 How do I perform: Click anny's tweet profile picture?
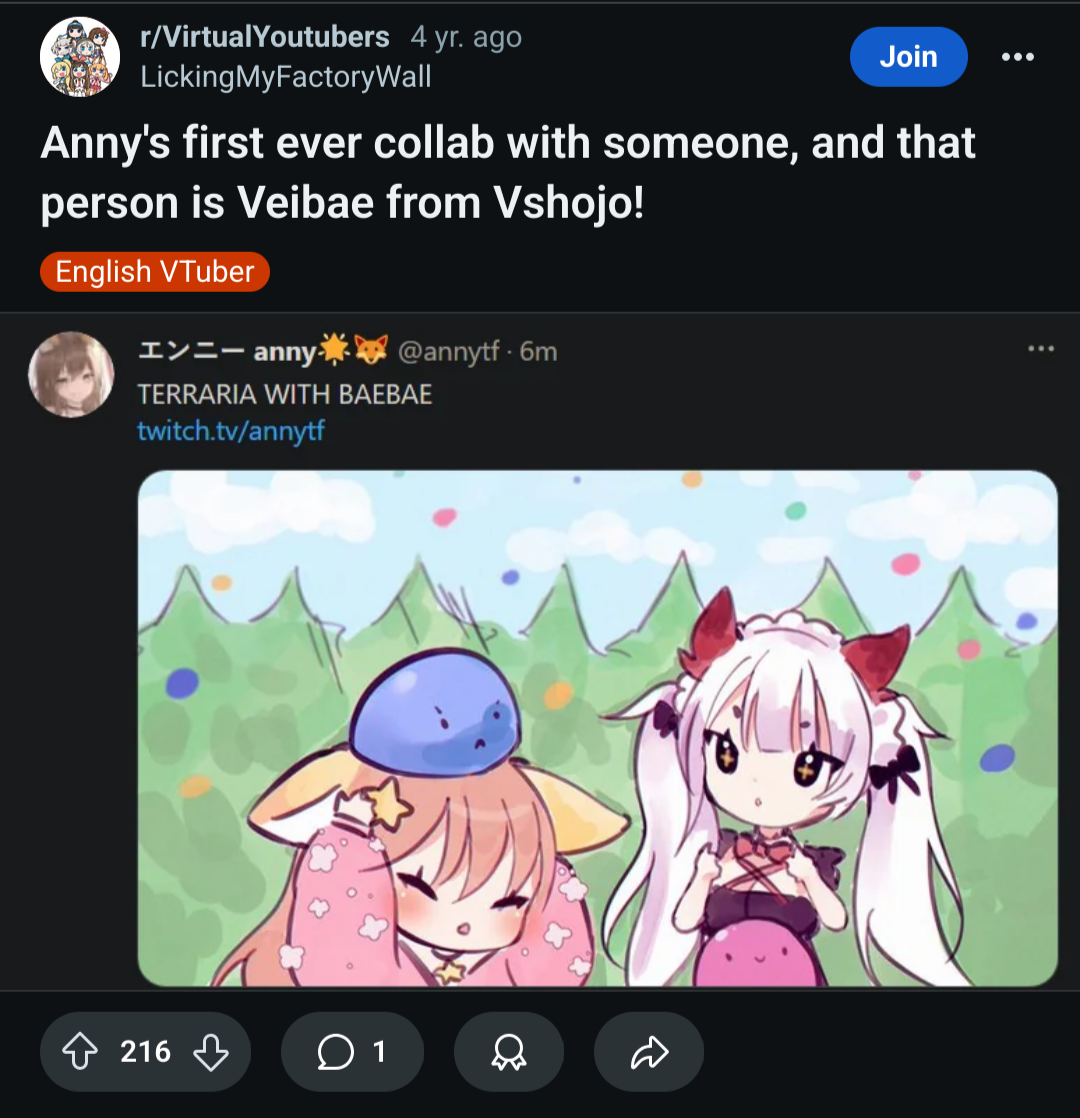point(71,374)
